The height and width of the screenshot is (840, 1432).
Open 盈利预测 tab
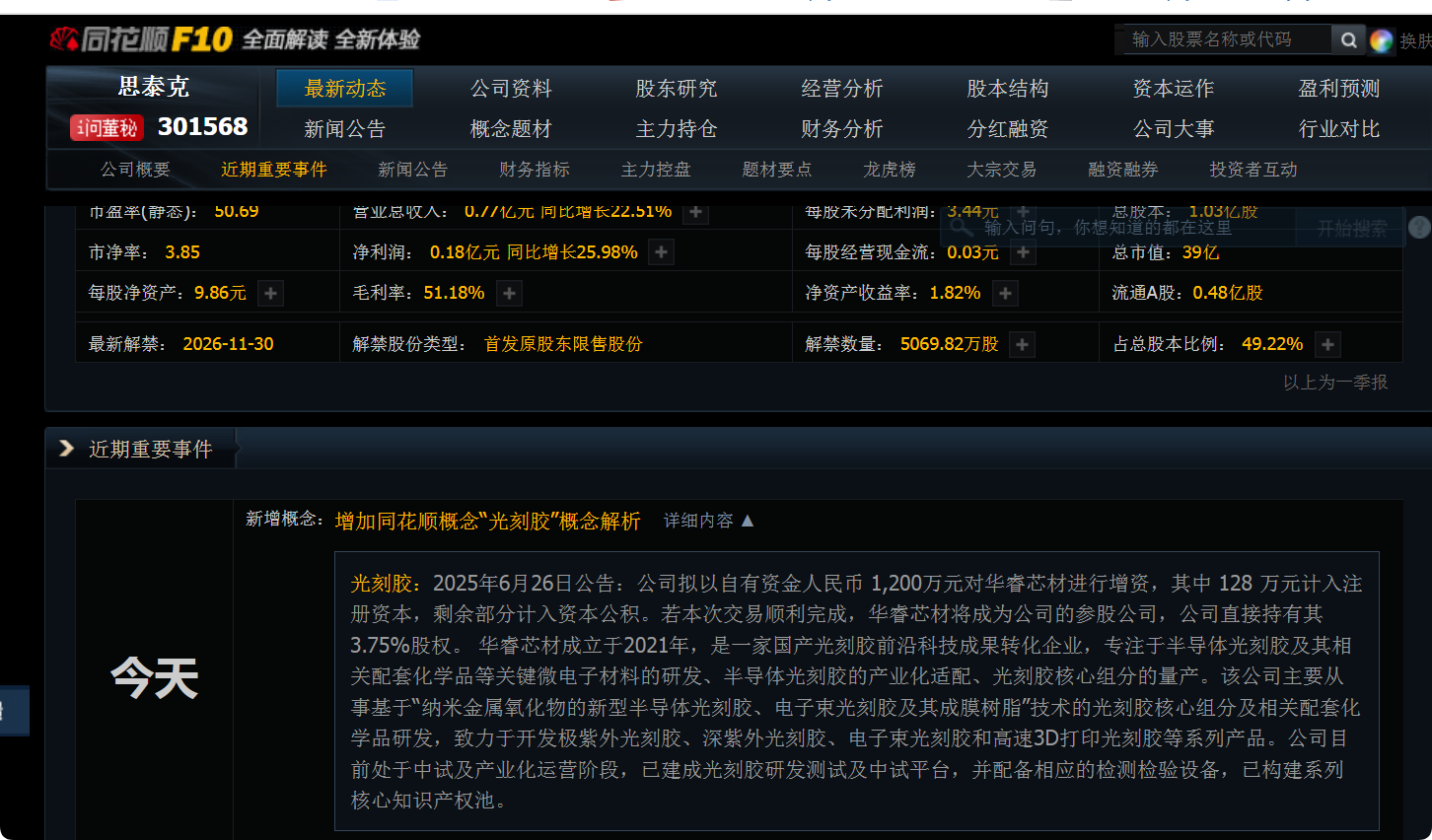[1339, 89]
